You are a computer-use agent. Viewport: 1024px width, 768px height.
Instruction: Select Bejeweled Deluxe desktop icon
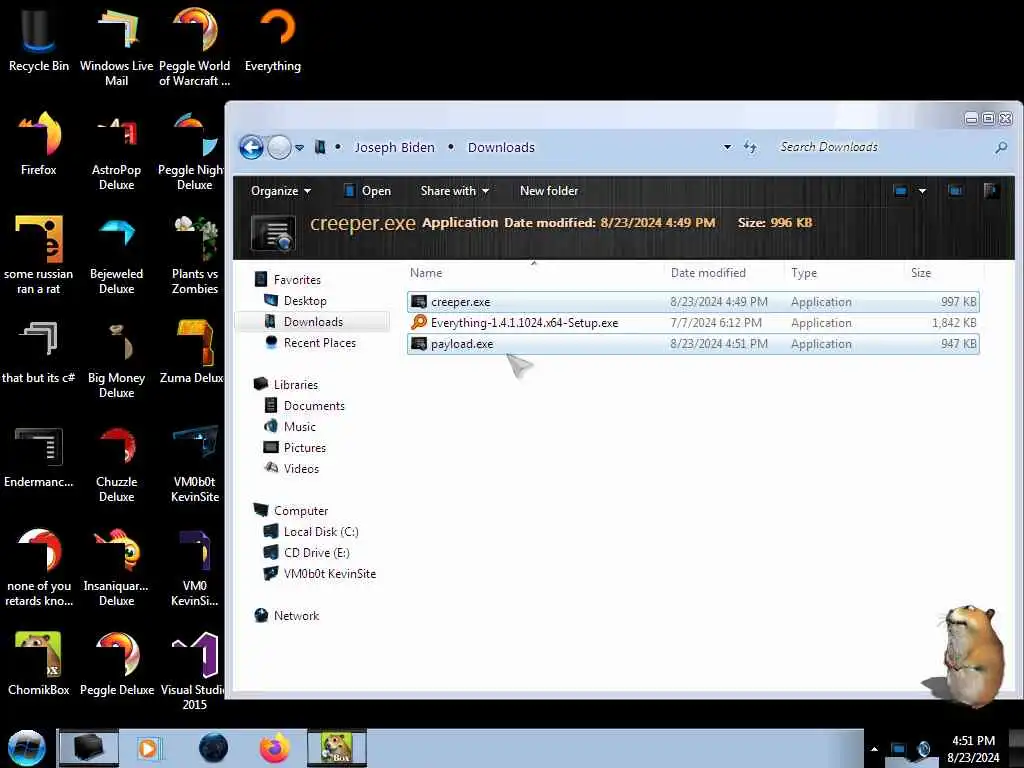116,255
